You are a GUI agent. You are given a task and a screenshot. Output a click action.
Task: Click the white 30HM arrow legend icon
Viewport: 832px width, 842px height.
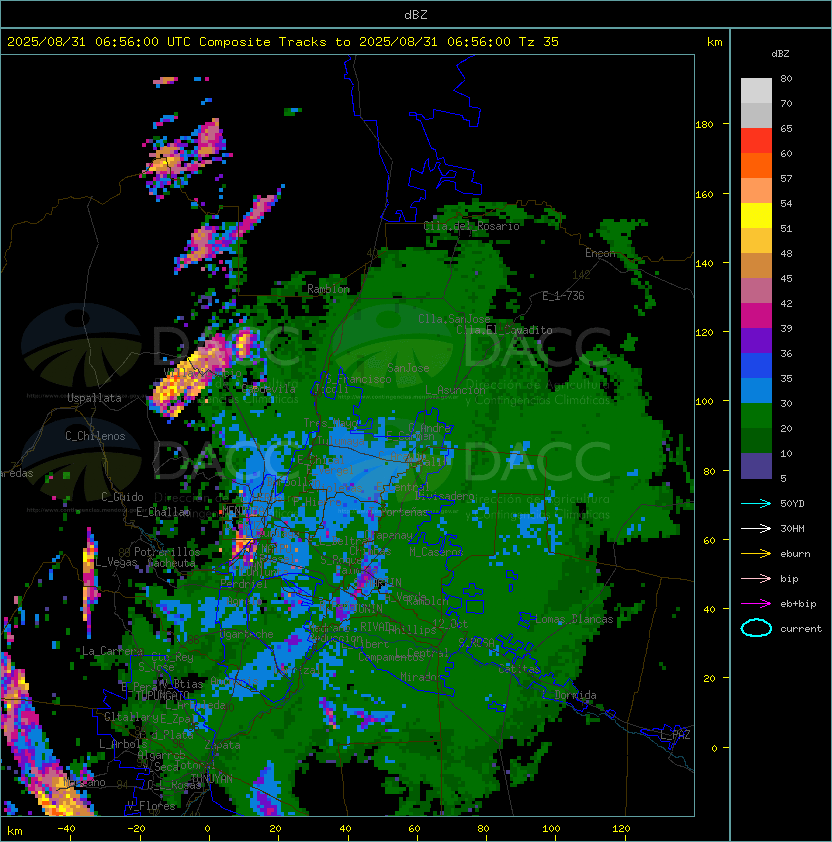pos(756,528)
